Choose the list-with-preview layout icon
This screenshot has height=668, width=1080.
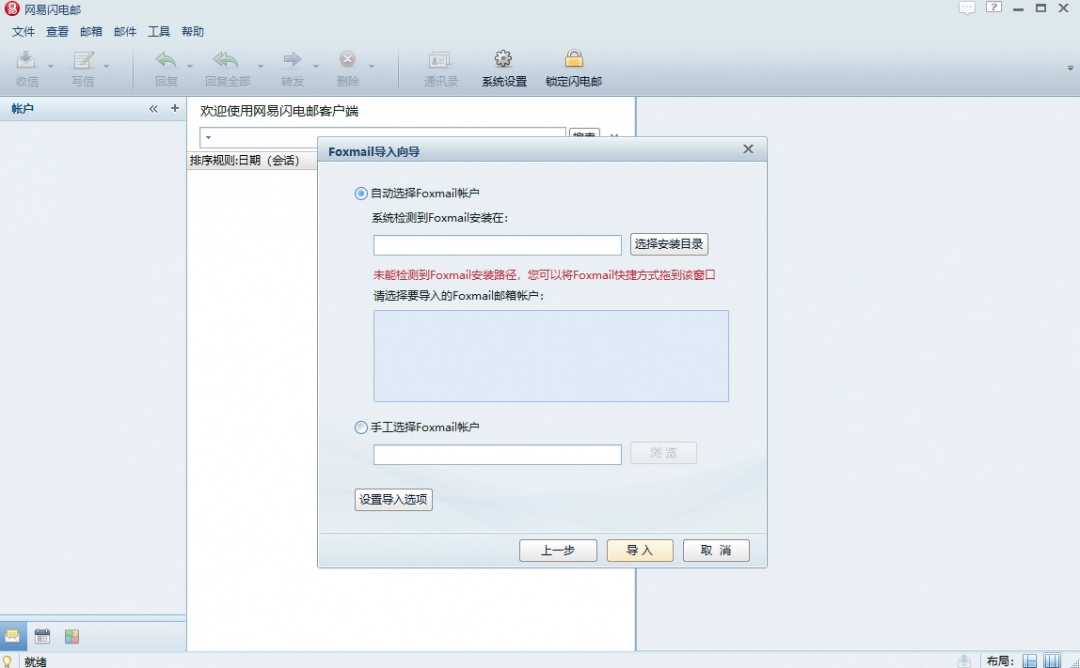pos(1030,661)
